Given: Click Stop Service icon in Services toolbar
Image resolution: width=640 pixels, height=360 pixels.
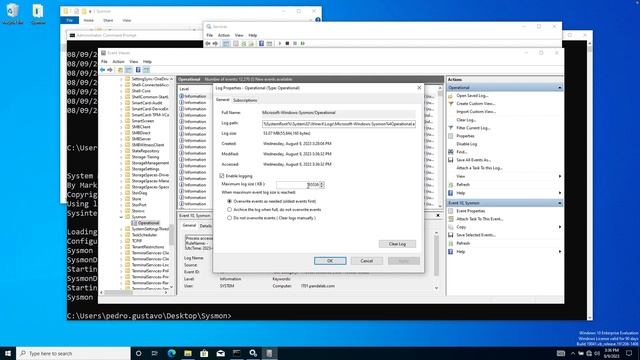Looking at the screenshot, I should point(287,43).
